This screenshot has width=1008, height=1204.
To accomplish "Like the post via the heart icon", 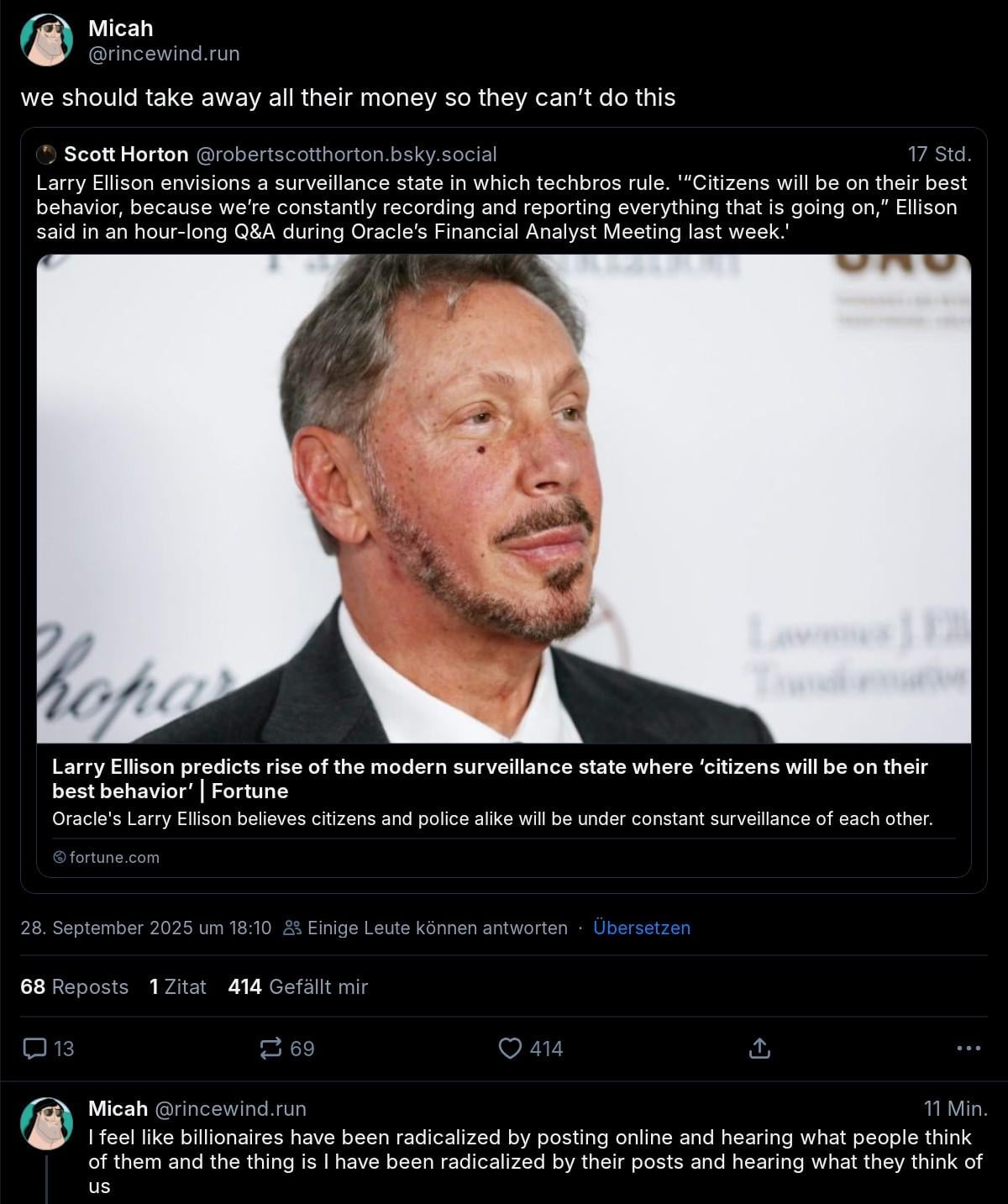I will pyautogui.click(x=530, y=1048).
